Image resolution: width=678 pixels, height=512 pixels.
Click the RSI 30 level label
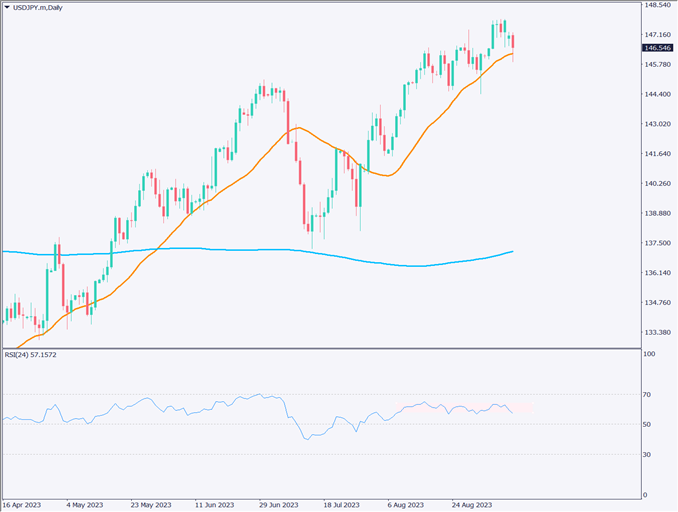click(648, 454)
